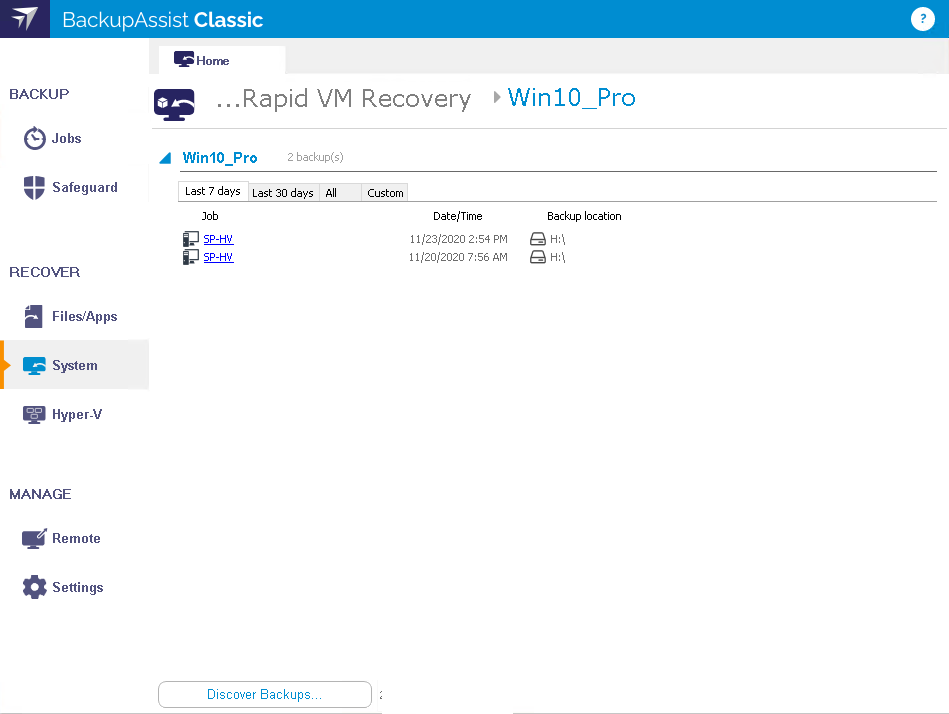Open SP-HV backup from 11/20/2020

click(218, 257)
